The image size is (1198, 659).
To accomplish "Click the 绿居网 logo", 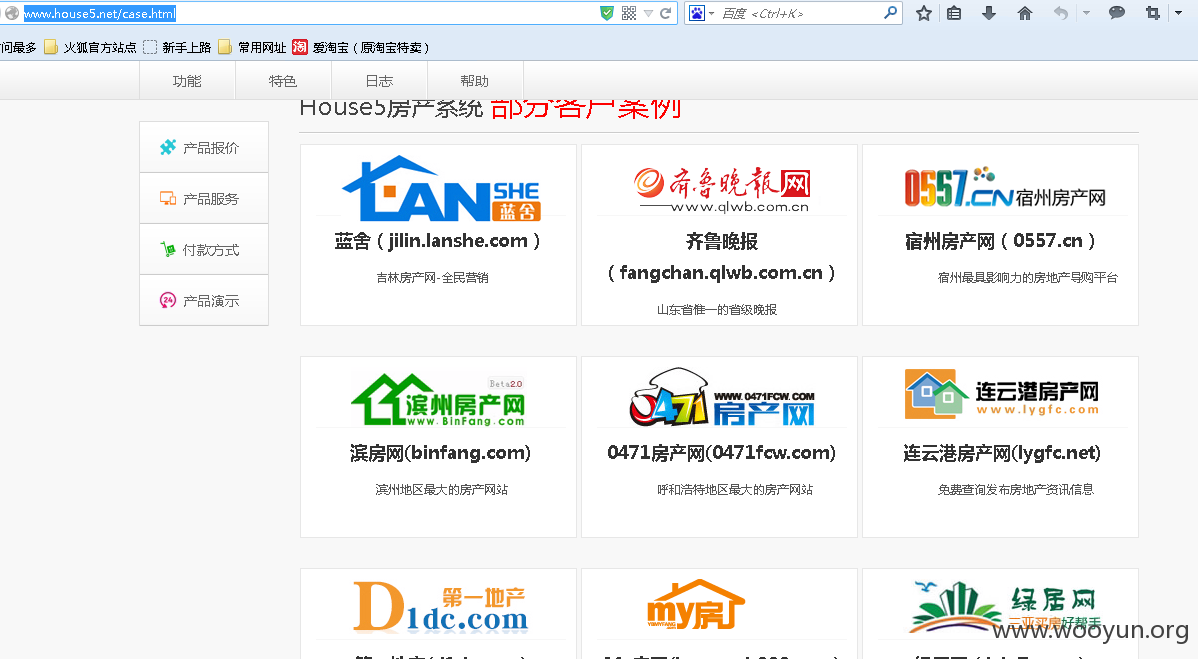I will click(x=1004, y=608).
